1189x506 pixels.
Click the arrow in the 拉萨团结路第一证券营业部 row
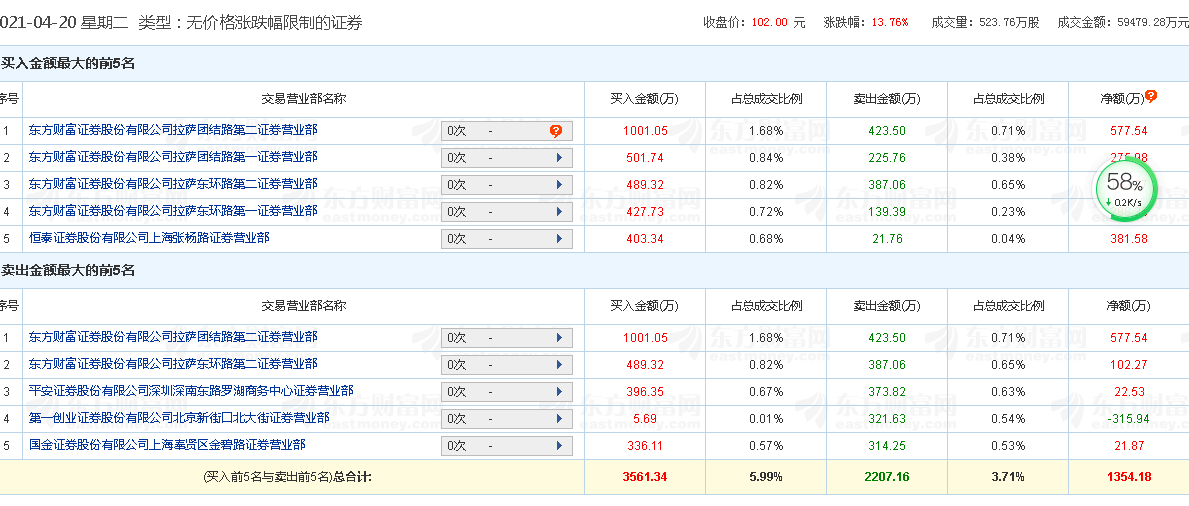[558, 157]
